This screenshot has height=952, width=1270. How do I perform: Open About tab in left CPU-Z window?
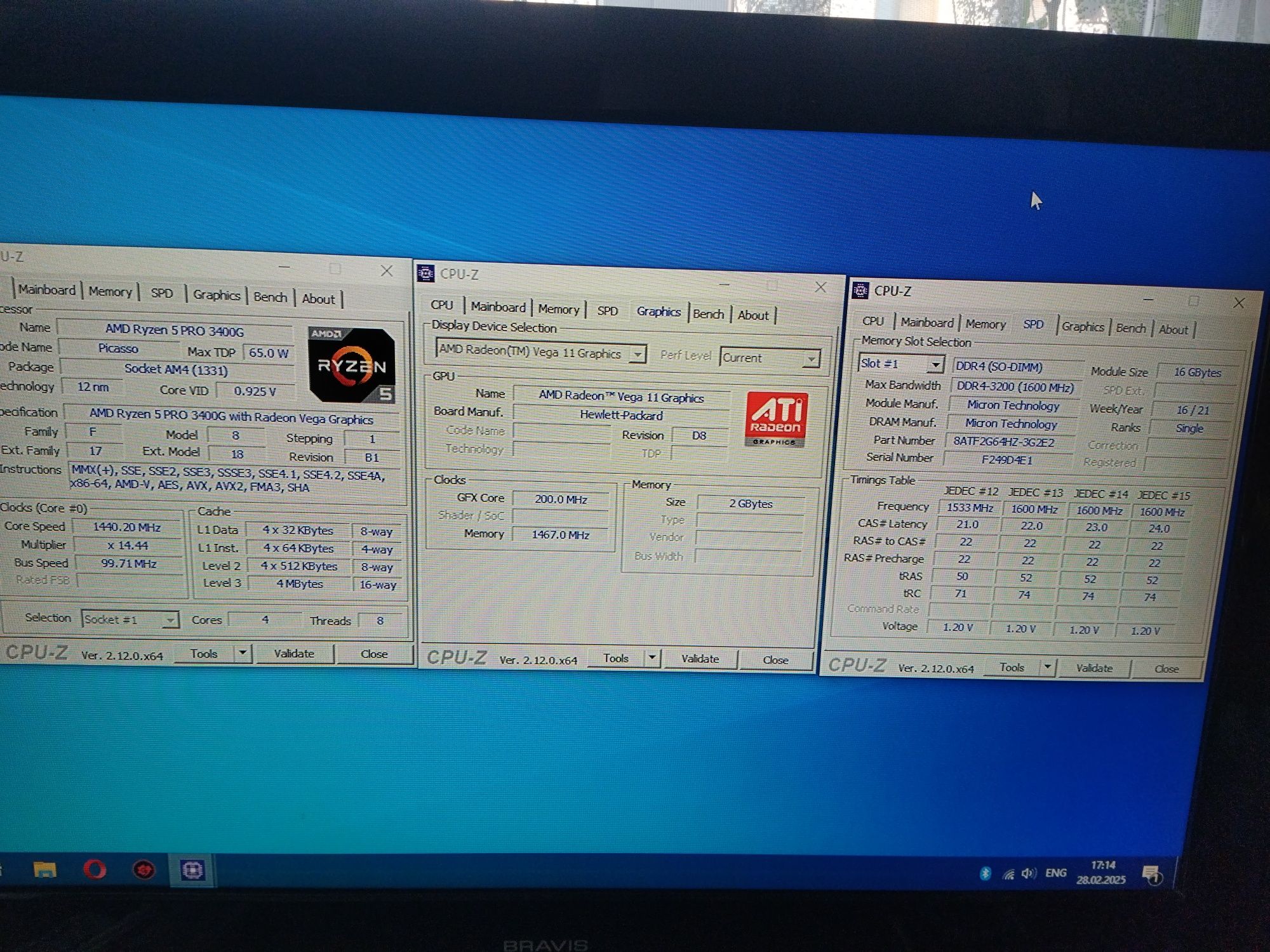click(x=318, y=299)
